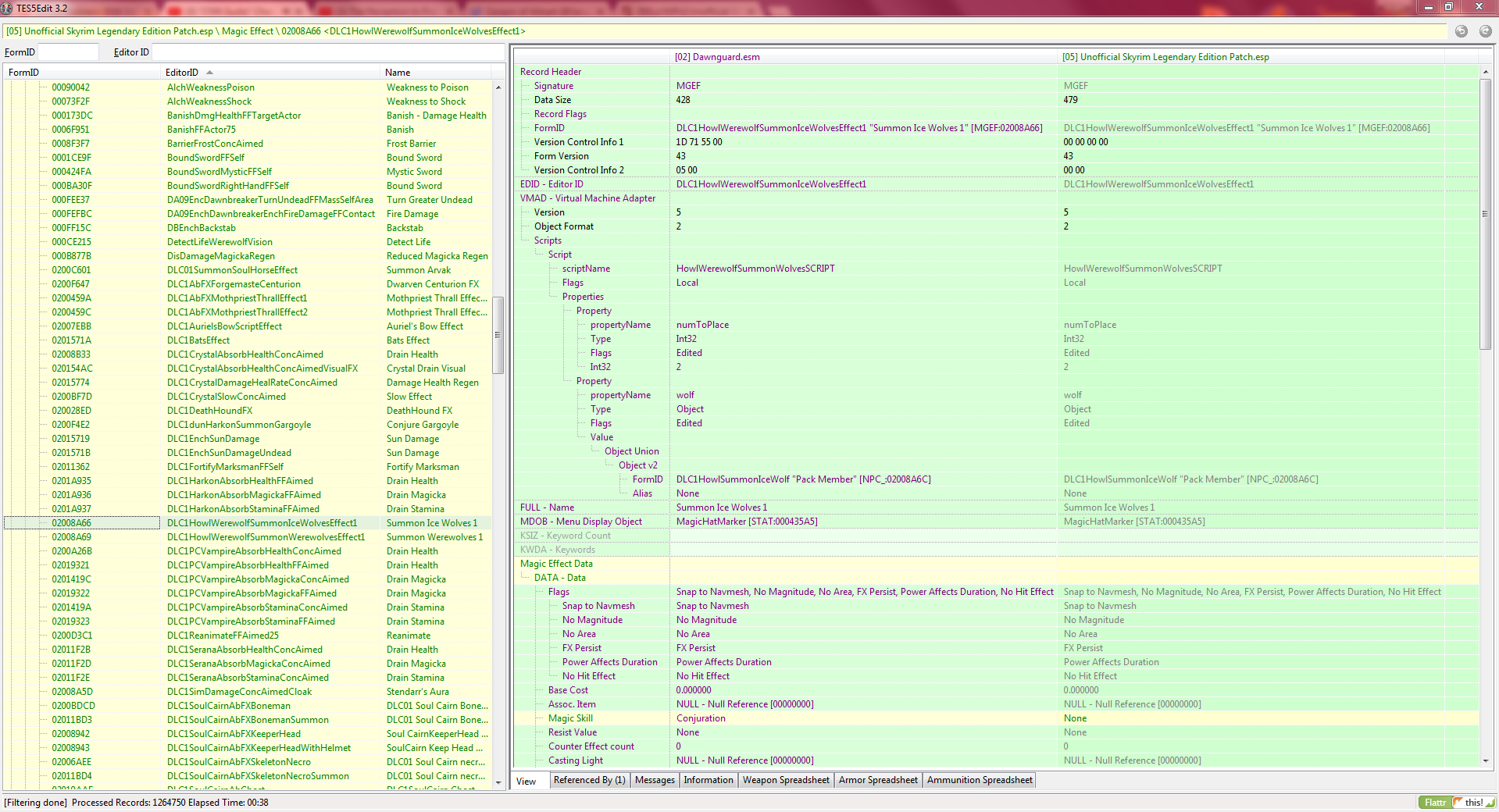Click the navigate forward arrow icon
This screenshot has width=1499, height=812.
pyautogui.click(x=1485, y=31)
